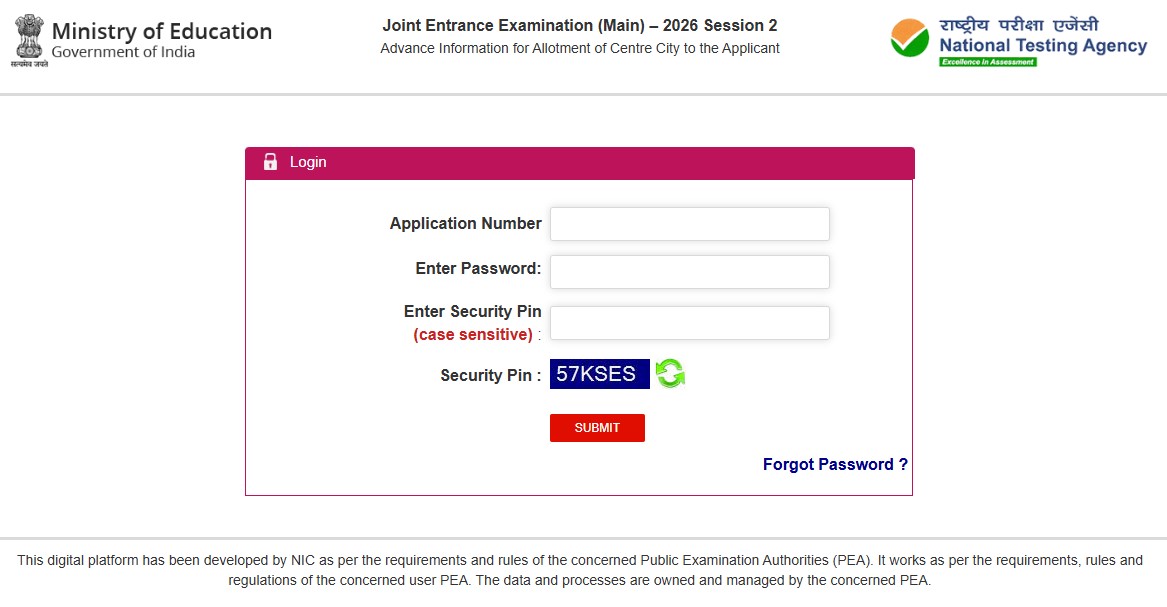Click the Security Pin entry box
The height and width of the screenshot is (607, 1167).
pos(690,322)
